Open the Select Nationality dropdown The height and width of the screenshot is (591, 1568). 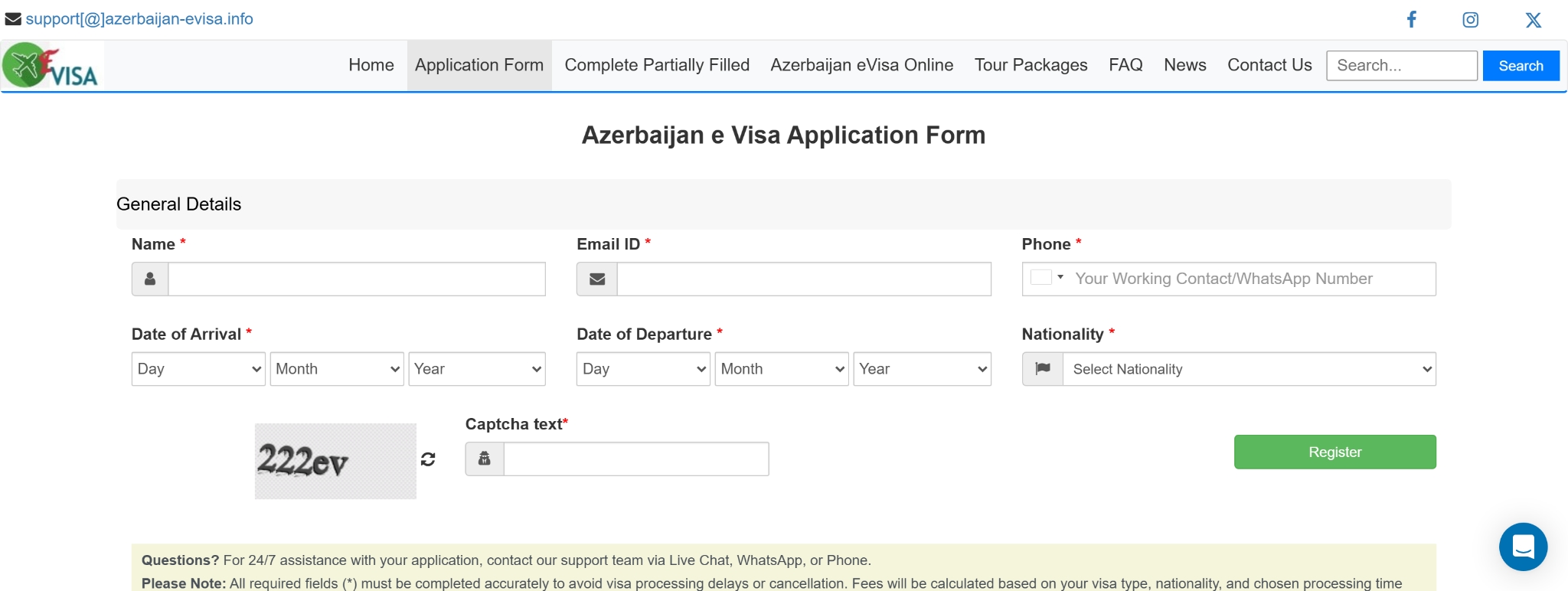tap(1249, 369)
